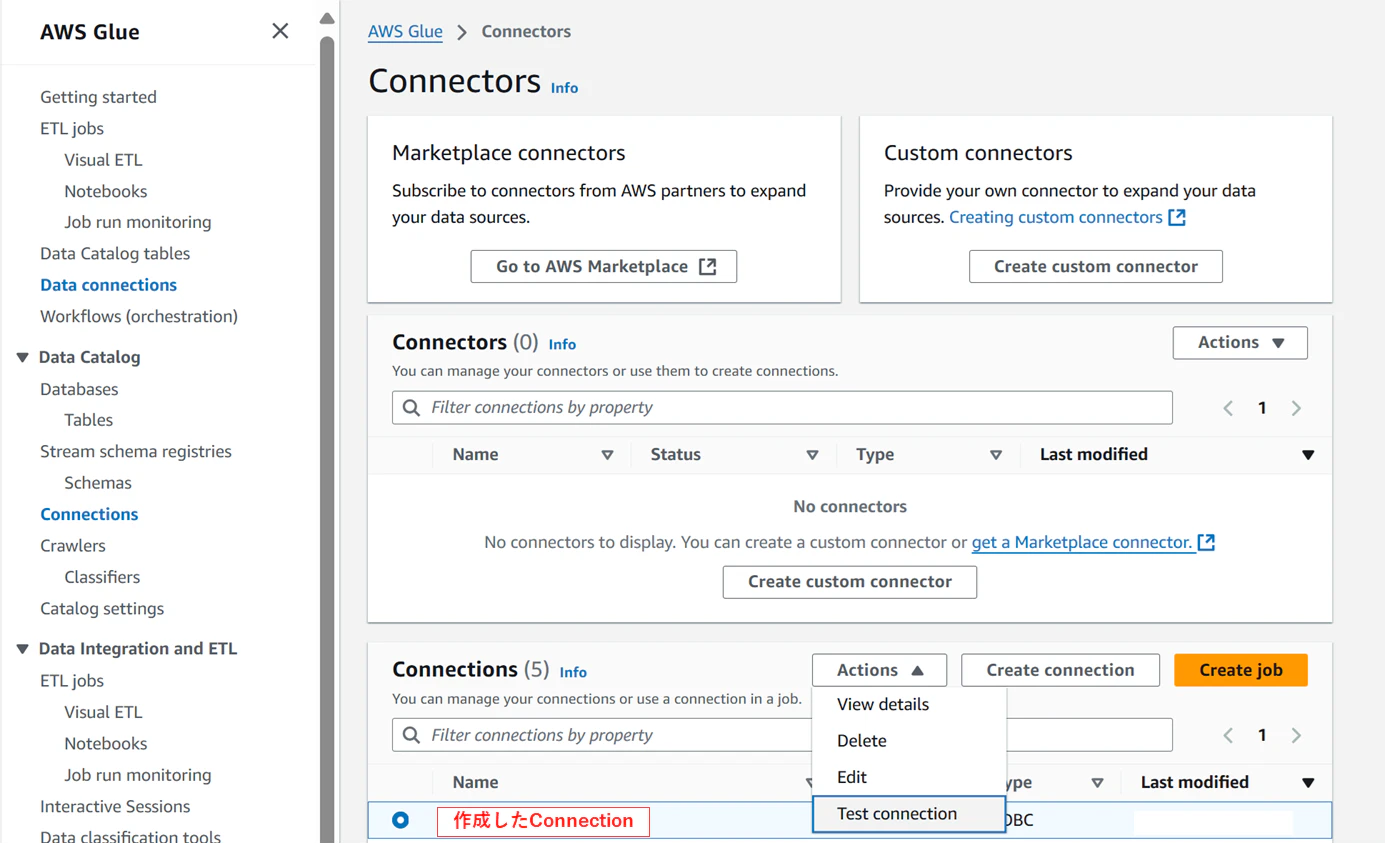Close the Connections Actions dropdown
1385x845 pixels.
879,670
